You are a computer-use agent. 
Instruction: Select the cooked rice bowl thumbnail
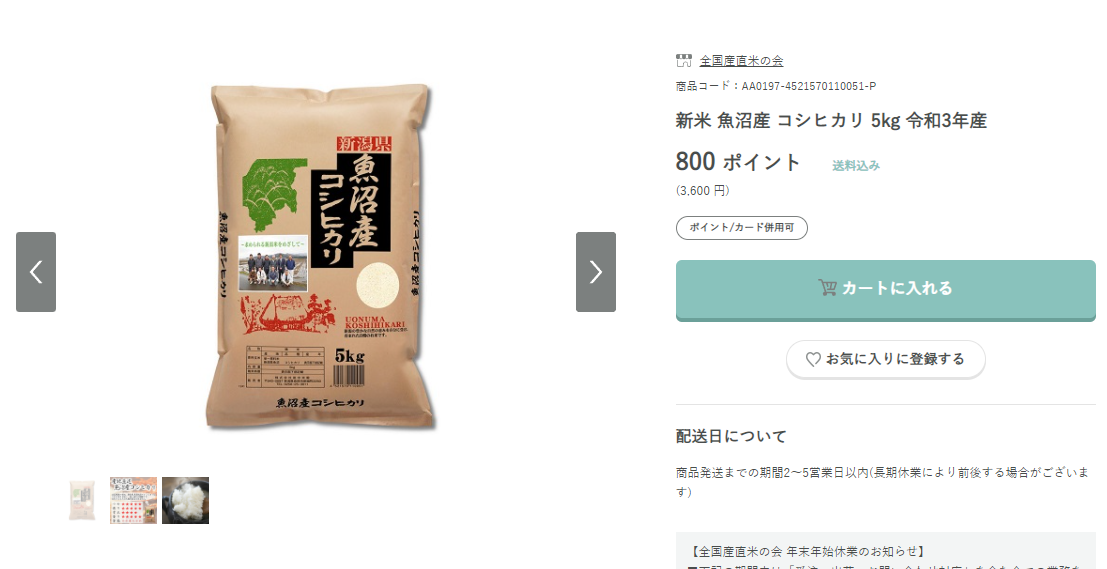coord(186,501)
